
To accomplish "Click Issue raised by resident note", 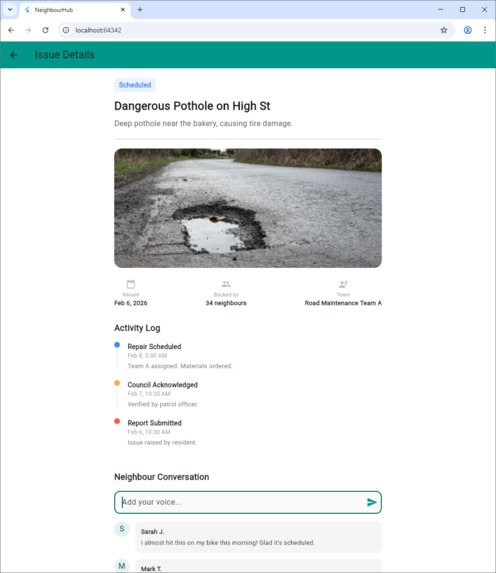I will 162,442.
